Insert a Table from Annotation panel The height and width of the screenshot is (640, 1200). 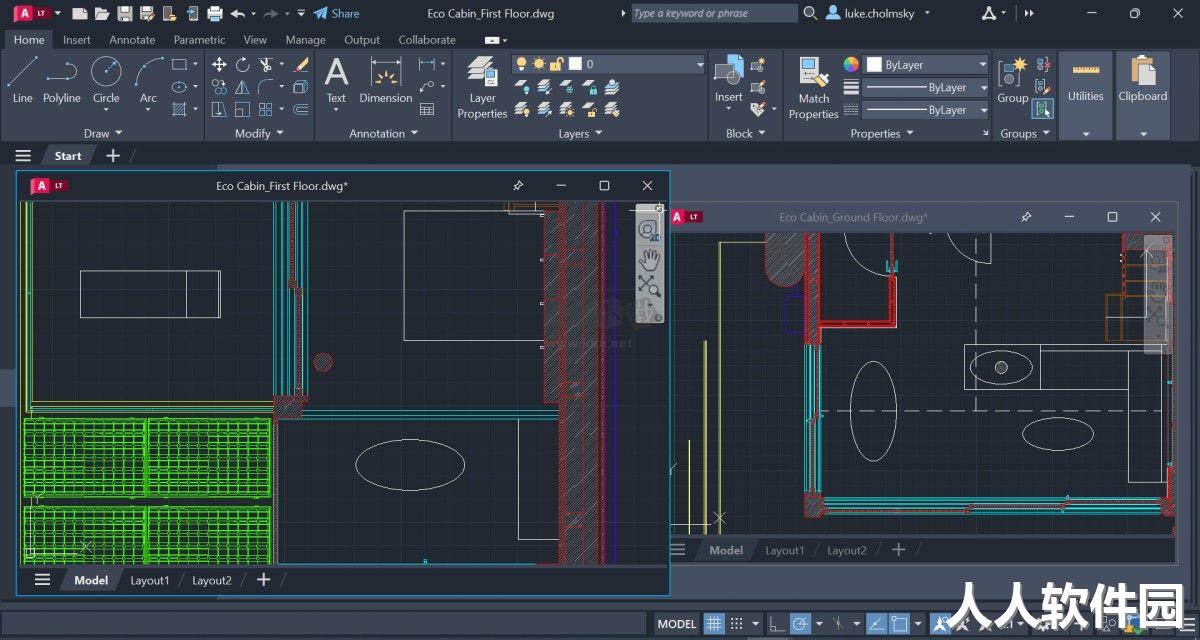click(427, 109)
